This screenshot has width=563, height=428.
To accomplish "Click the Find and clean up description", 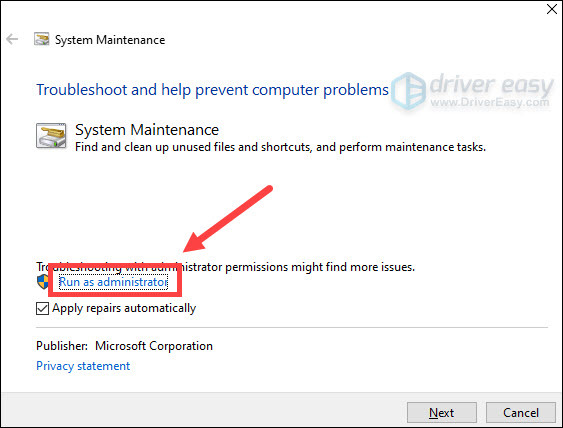I will [280, 147].
